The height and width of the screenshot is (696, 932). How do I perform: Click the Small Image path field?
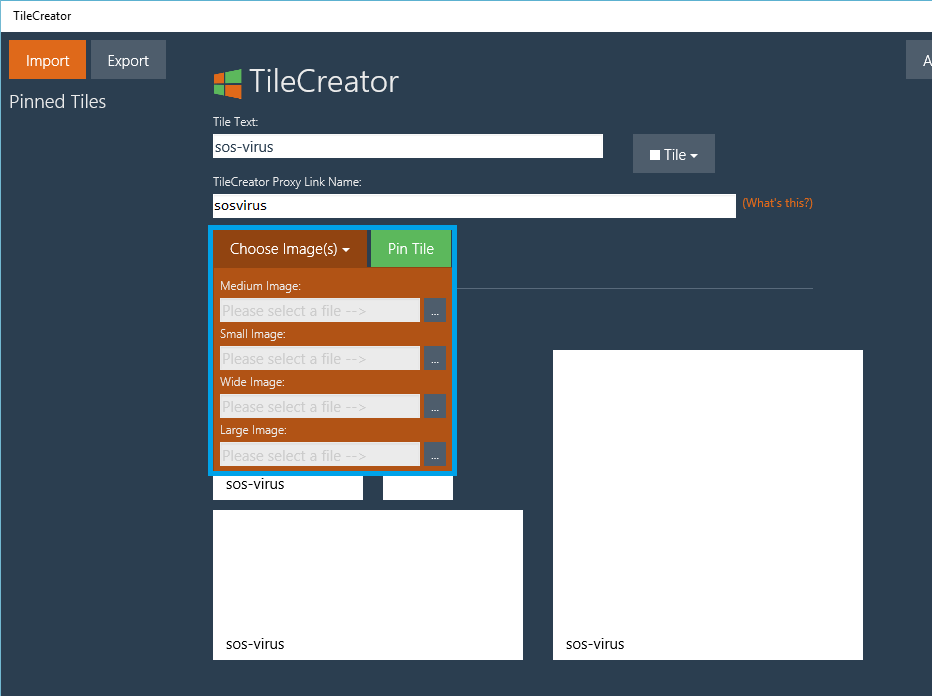(319, 358)
